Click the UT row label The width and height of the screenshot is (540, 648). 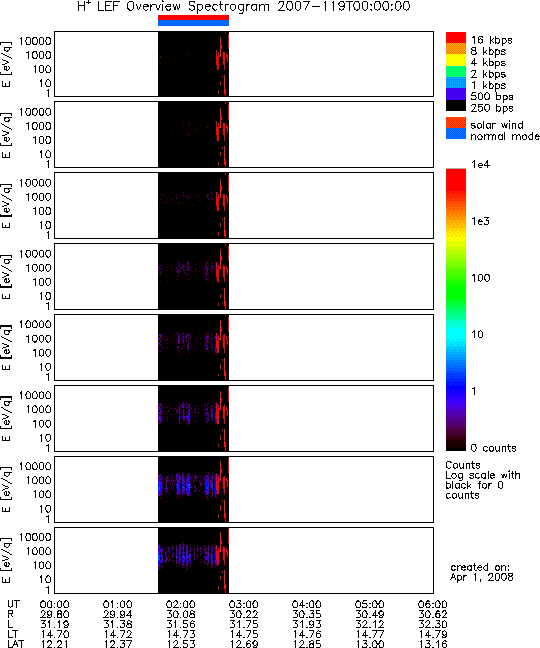point(13,605)
